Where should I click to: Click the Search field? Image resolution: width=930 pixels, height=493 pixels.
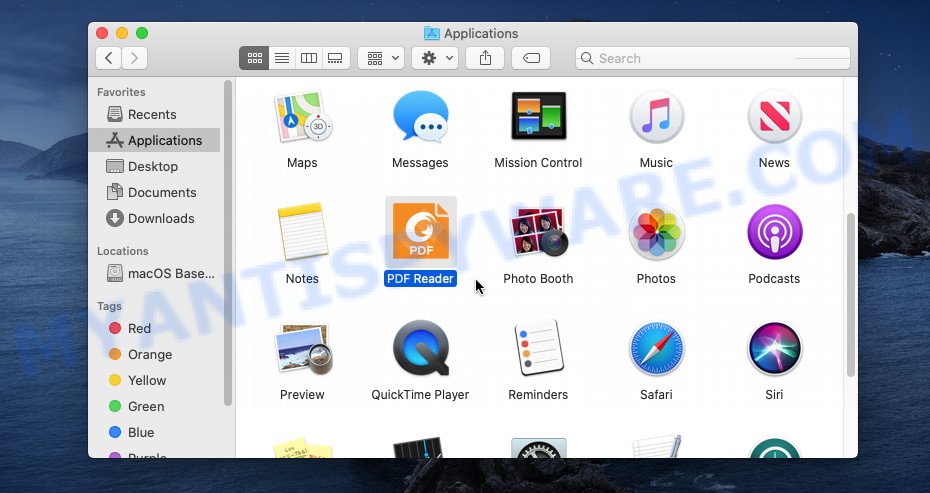pyautogui.click(x=713, y=58)
